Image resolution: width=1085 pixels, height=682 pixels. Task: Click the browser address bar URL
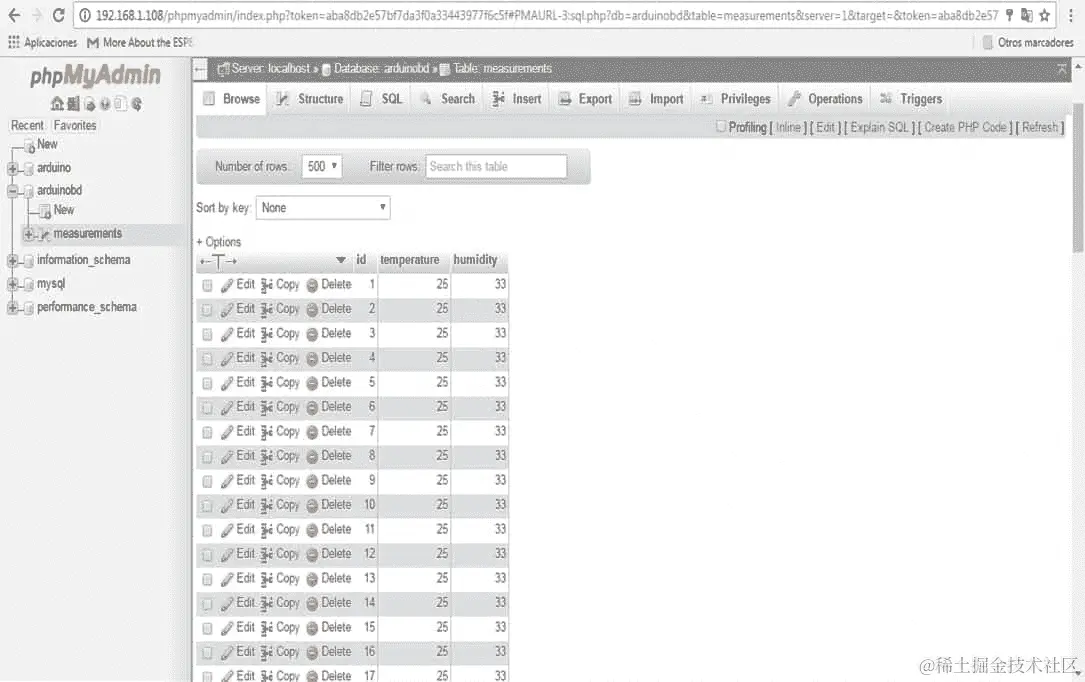tap(547, 15)
